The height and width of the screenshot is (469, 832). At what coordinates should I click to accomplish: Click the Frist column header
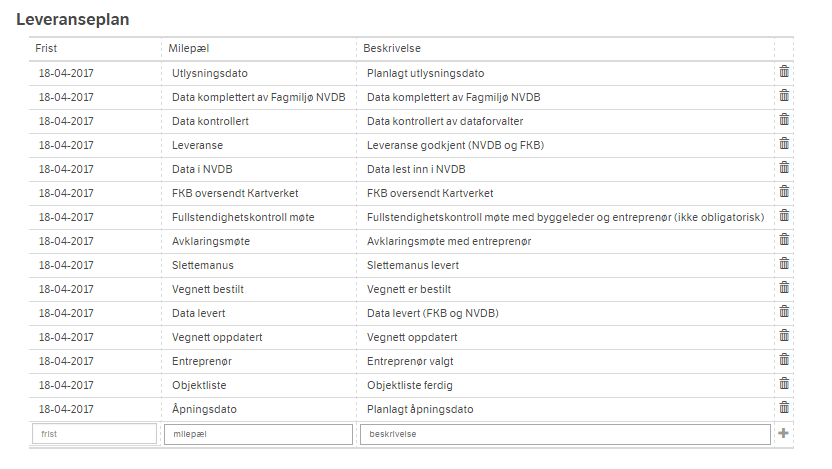[46, 48]
